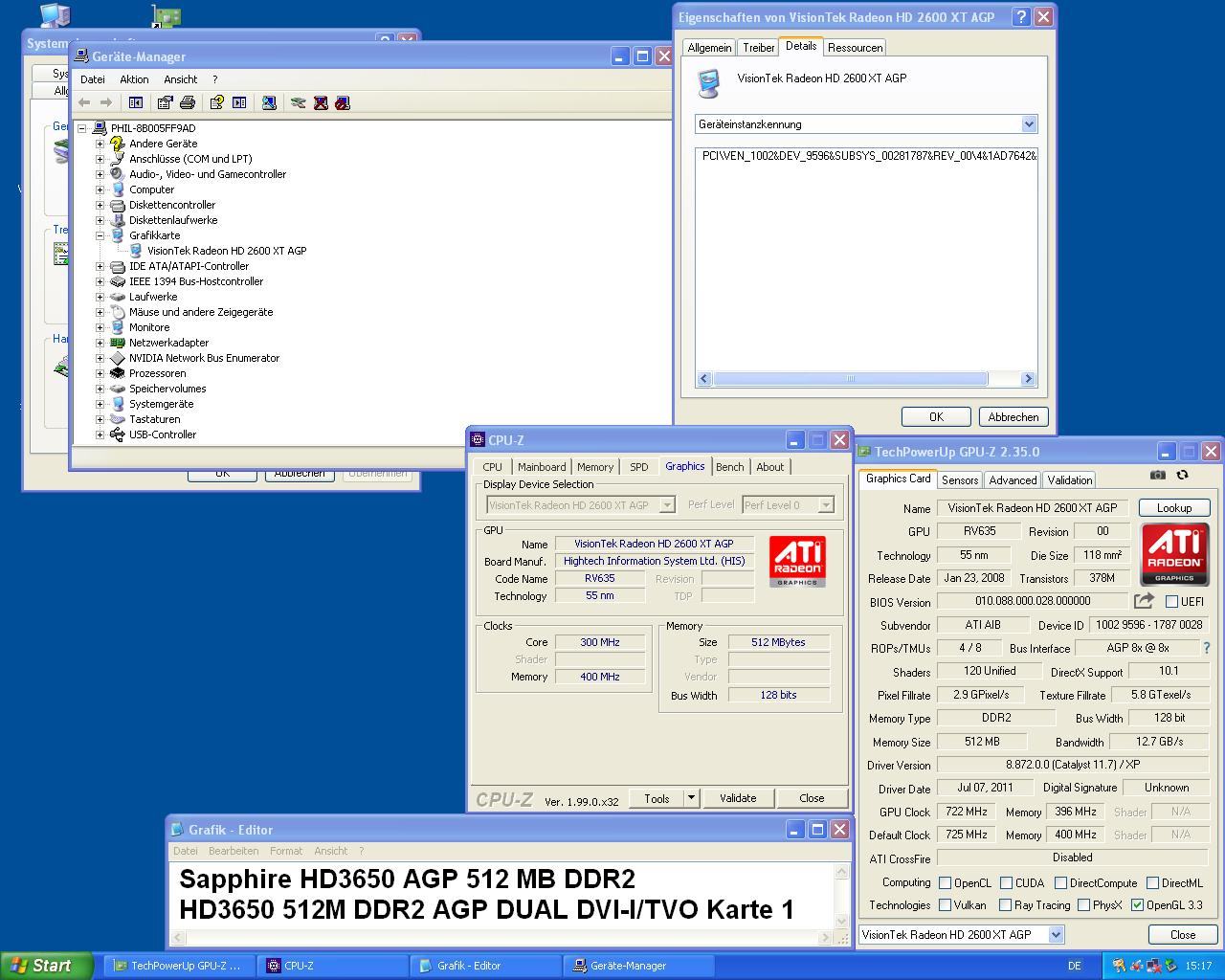The width and height of the screenshot is (1225, 980).
Task: Click the CPU-Z title bar icon
Action: [478, 440]
